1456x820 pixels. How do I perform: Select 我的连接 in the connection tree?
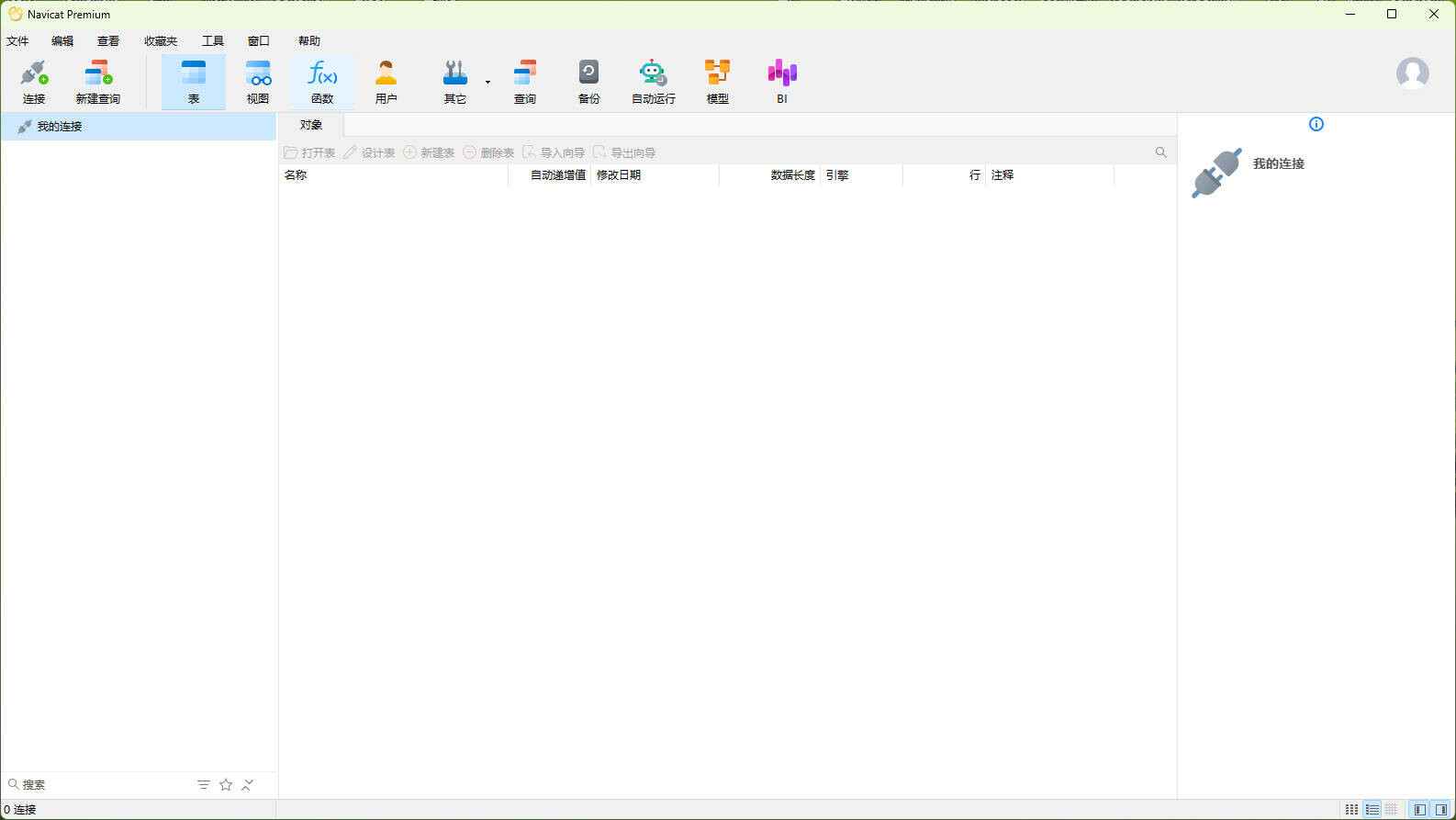[139, 127]
